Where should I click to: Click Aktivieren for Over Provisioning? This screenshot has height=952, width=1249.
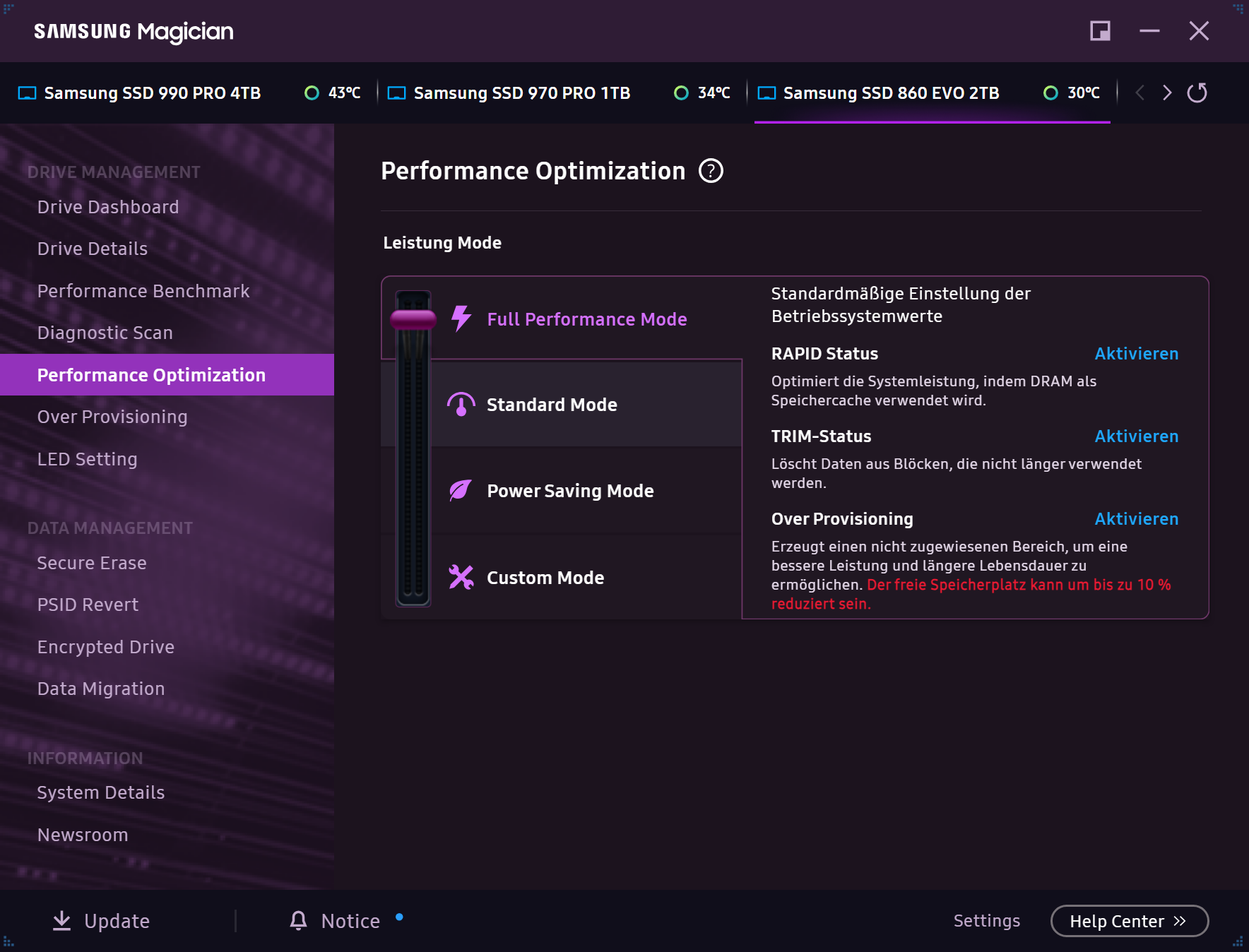(1136, 519)
